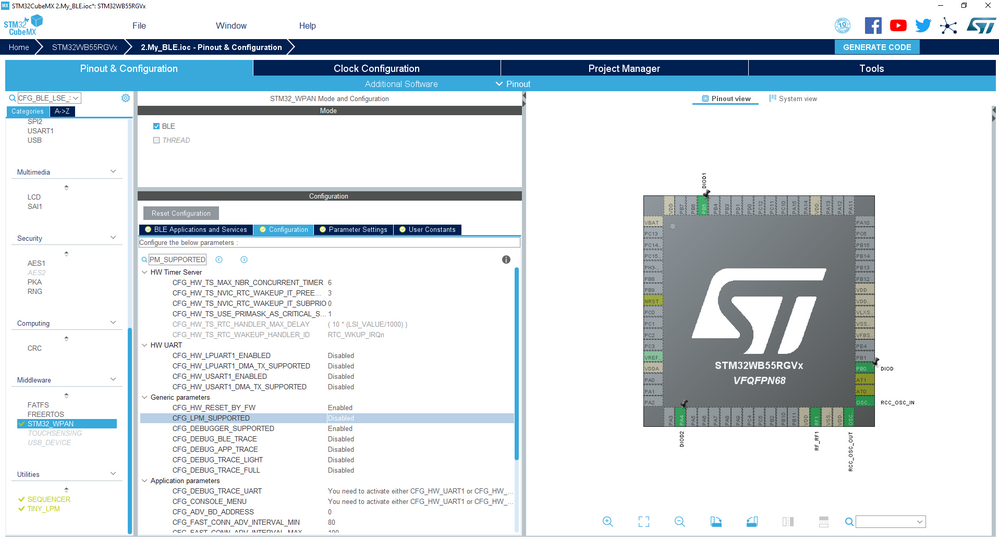
Task: Collapse the HW Timer Server group
Action: tap(145, 272)
